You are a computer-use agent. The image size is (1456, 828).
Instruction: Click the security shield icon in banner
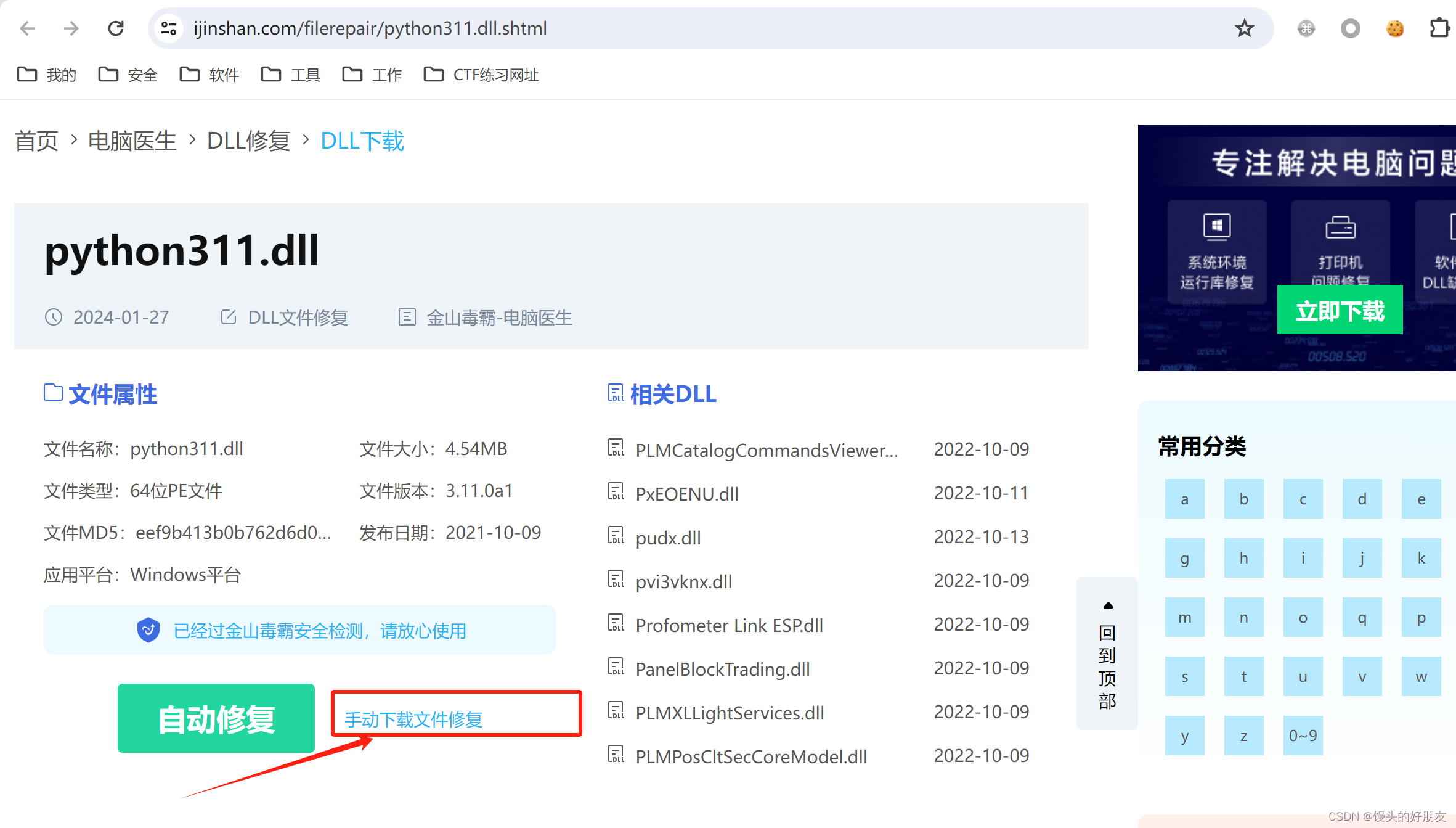pyautogui.click(x=148, y=630)
